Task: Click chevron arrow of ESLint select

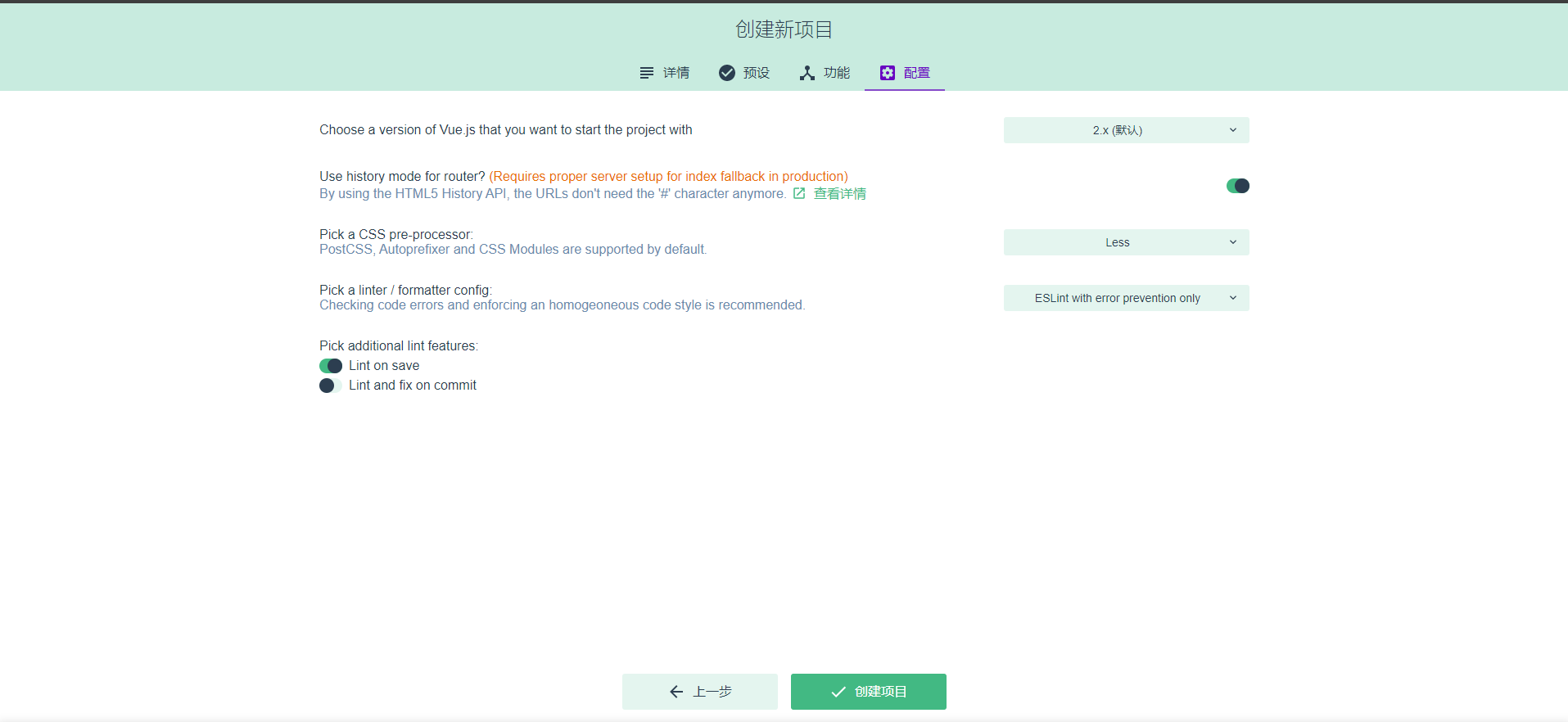Action: [x=1233, y=298]
